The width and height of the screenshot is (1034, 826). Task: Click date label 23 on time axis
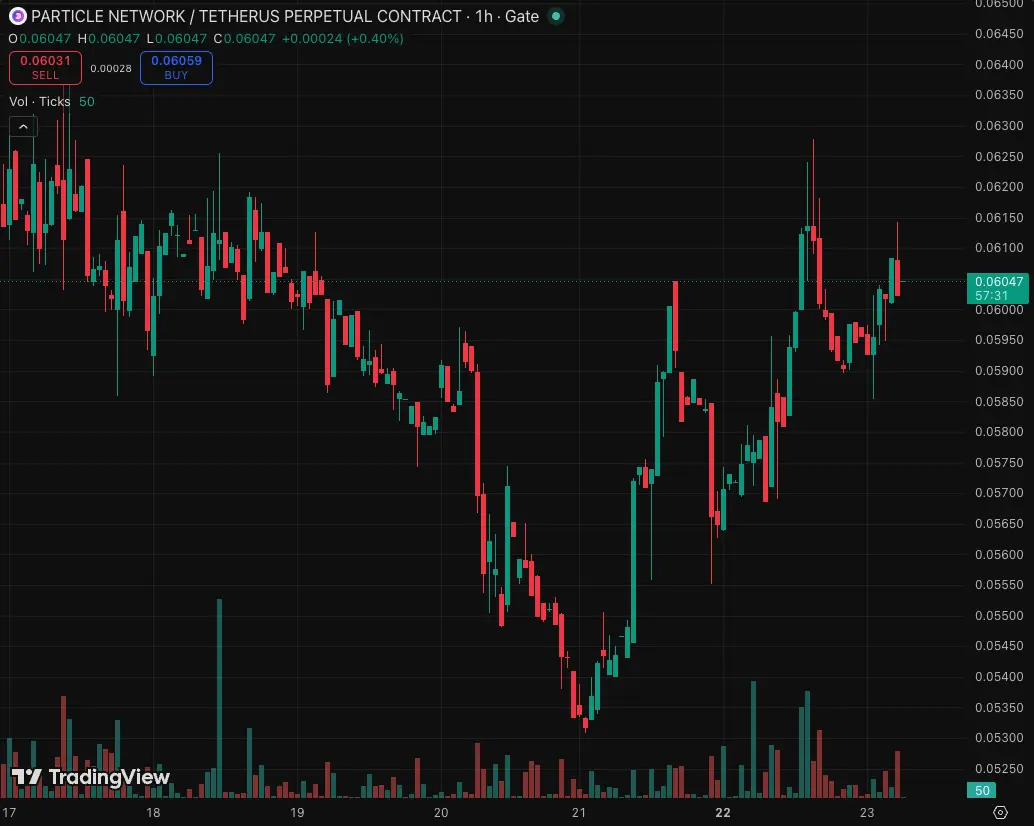tap(867, 813)
